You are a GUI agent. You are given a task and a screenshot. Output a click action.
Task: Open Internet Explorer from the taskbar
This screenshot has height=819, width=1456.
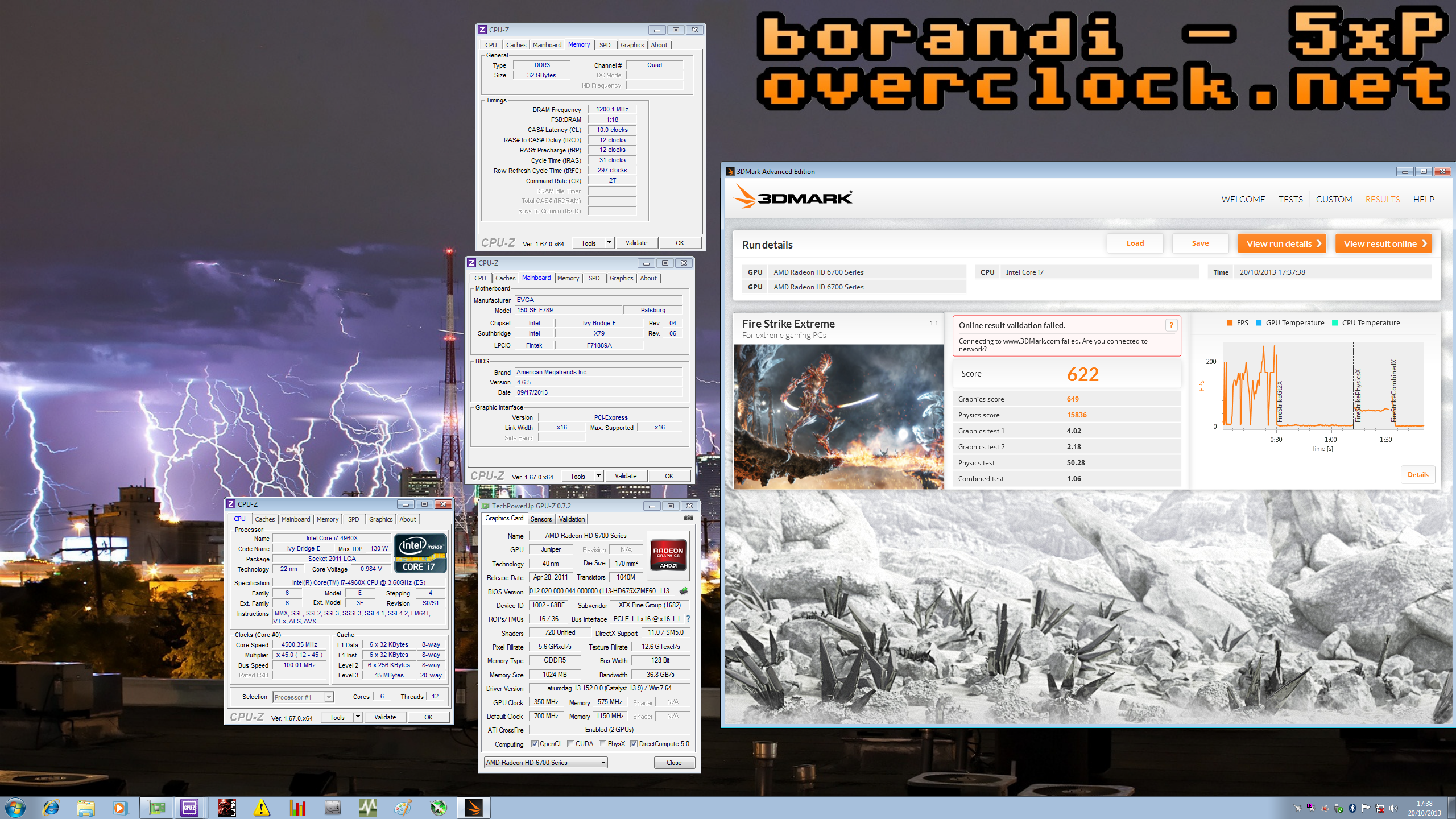point(51,808)
